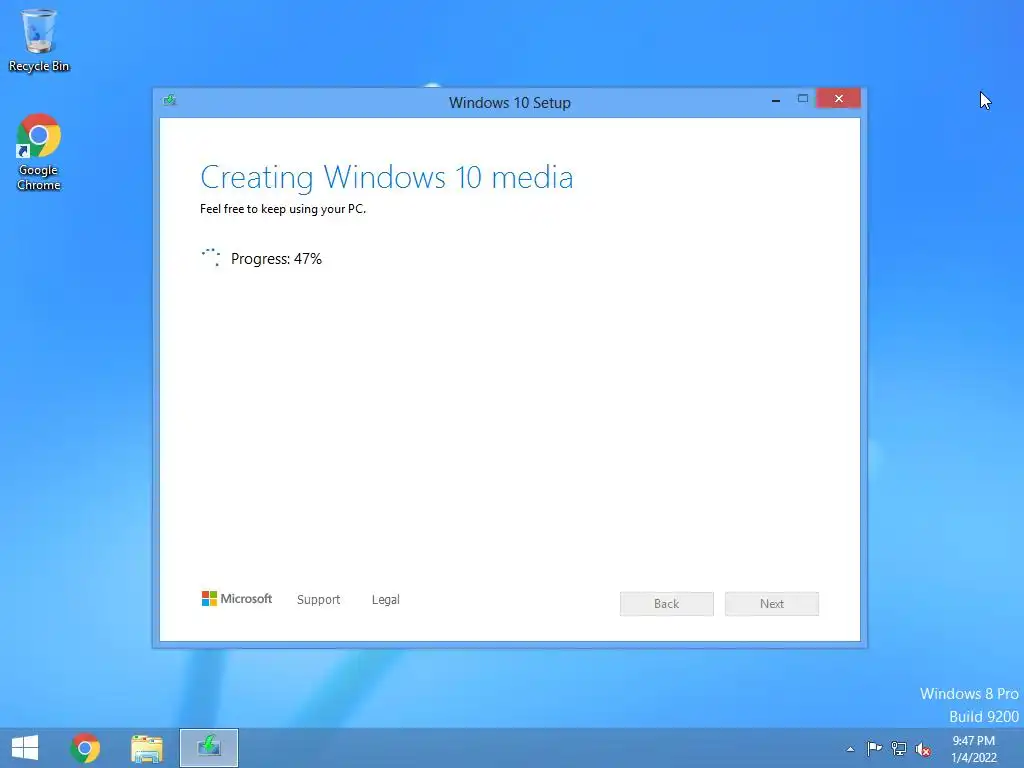Click the Microsoft logo in setup

click(x=236, y=598)
